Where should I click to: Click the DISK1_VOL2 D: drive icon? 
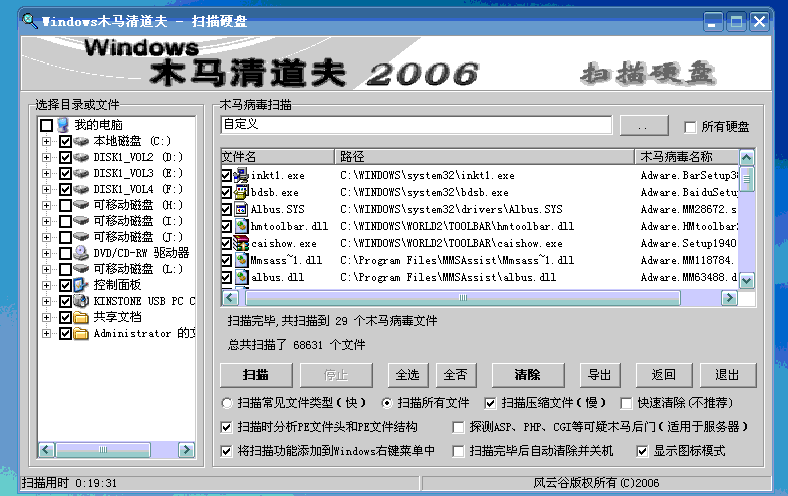(81, 157)
